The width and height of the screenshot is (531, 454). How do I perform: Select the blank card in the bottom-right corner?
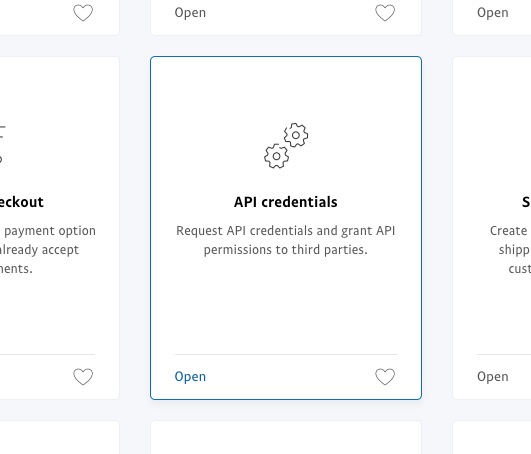tap(492, 437)
